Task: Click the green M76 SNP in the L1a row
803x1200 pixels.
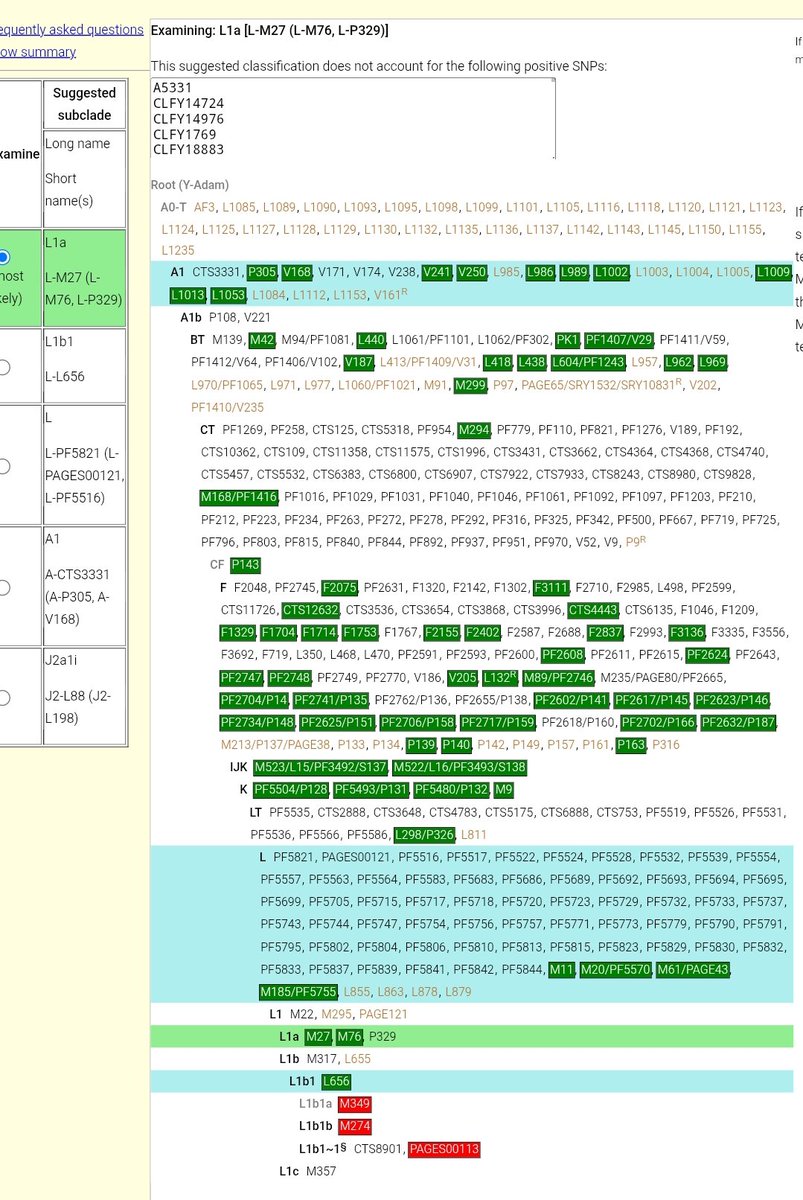Action: pos(349,1036)
